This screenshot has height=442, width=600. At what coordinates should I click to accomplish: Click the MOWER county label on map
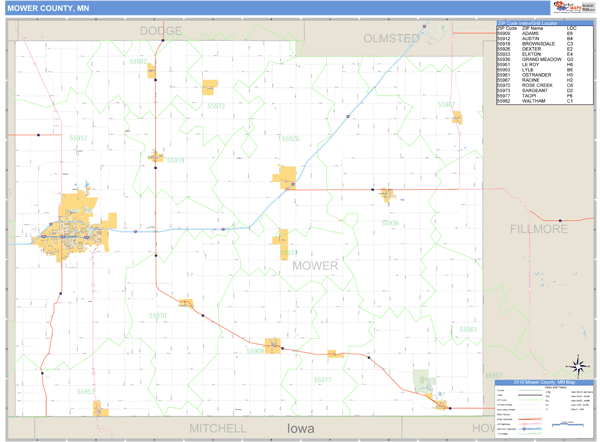tap(315, 266)
